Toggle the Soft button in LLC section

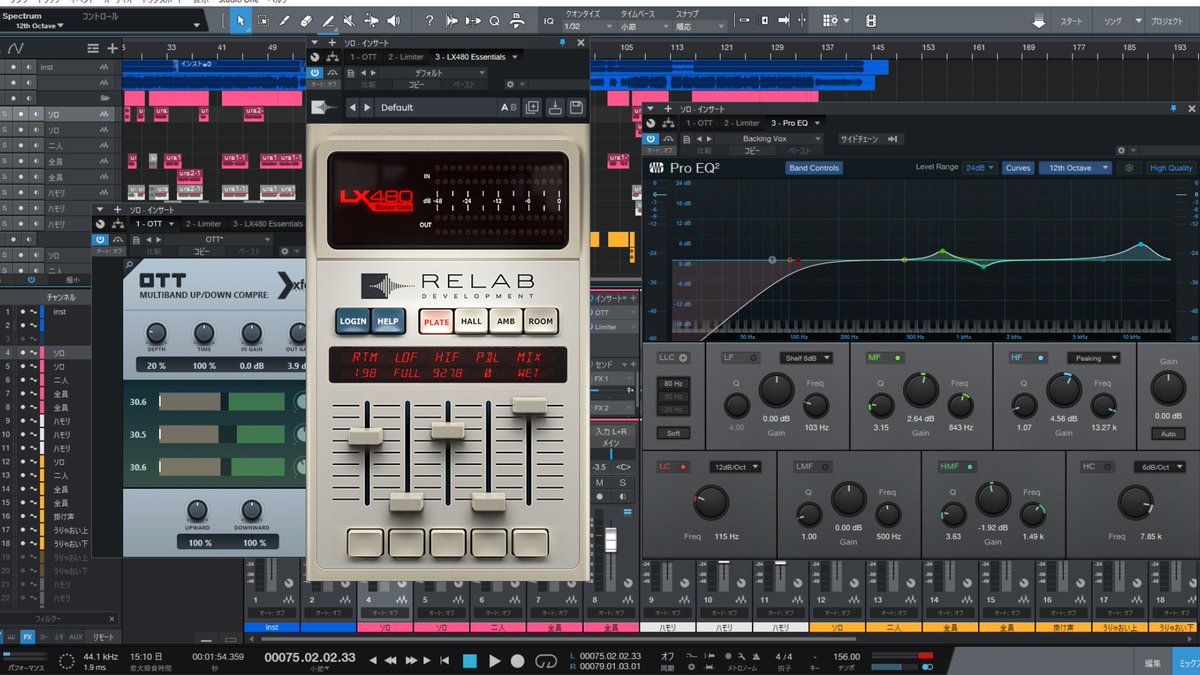tap(671, 433)
